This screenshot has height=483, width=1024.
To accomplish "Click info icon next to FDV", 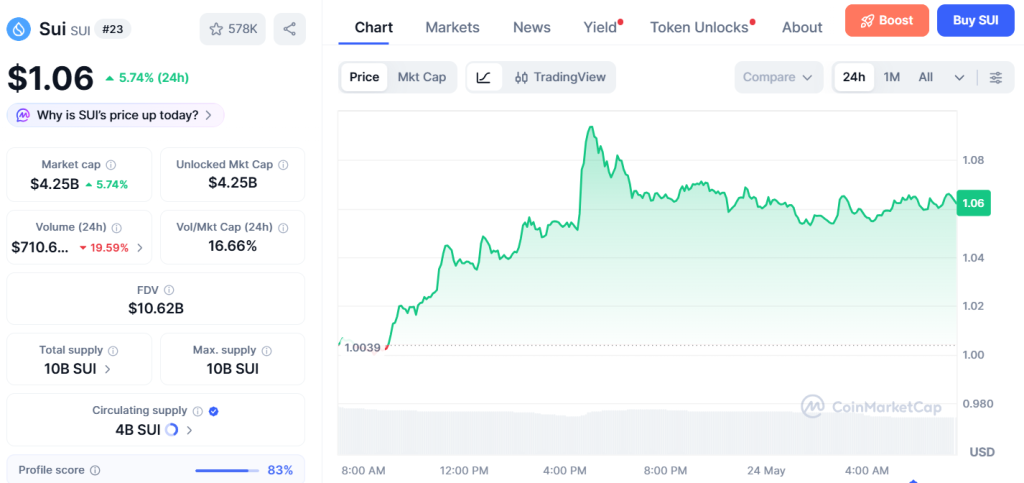I will 168,290.
